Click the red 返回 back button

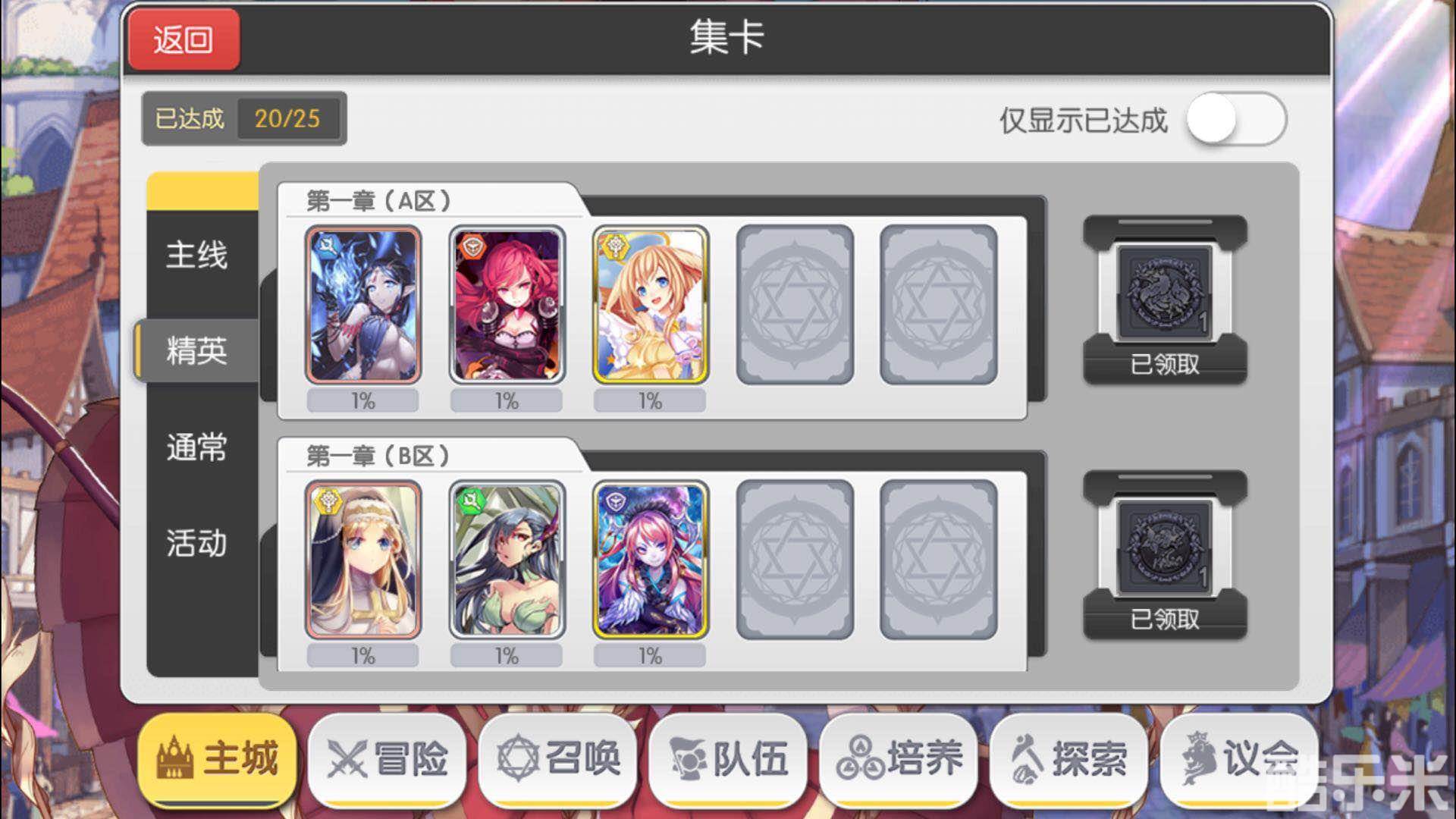(x=184, y=39)
